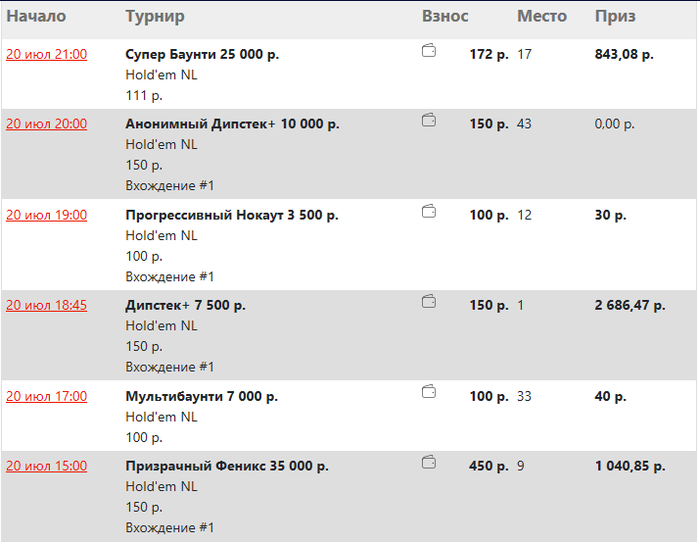Open the 20 июл 15:00 tournament link

(46, 466)
